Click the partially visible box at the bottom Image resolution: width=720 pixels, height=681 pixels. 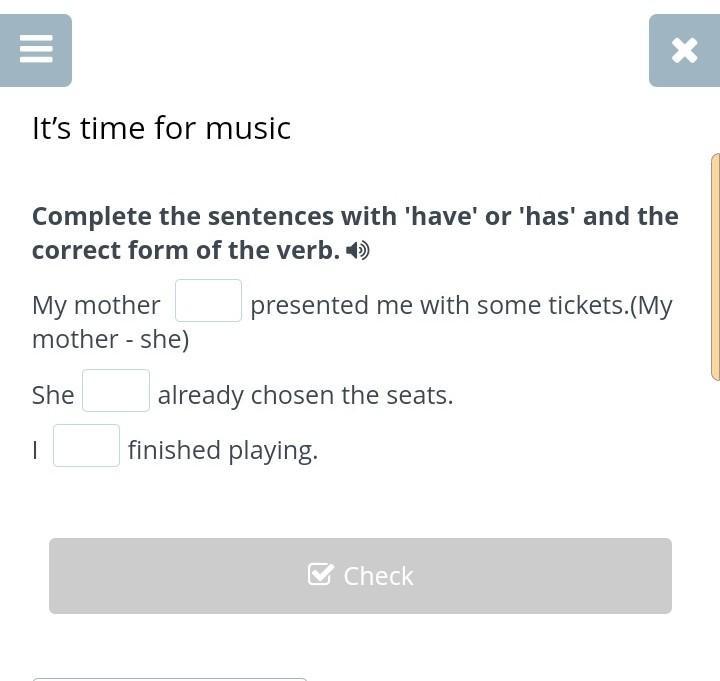[x=170, y=679]
